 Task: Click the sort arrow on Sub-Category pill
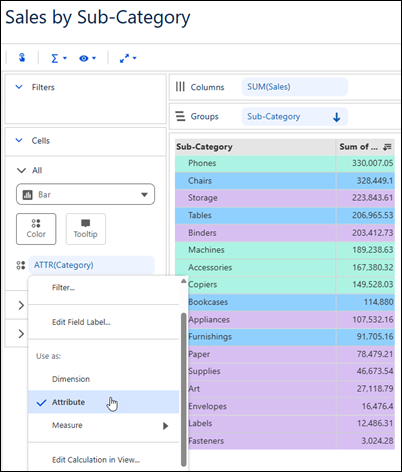(337, 117)
